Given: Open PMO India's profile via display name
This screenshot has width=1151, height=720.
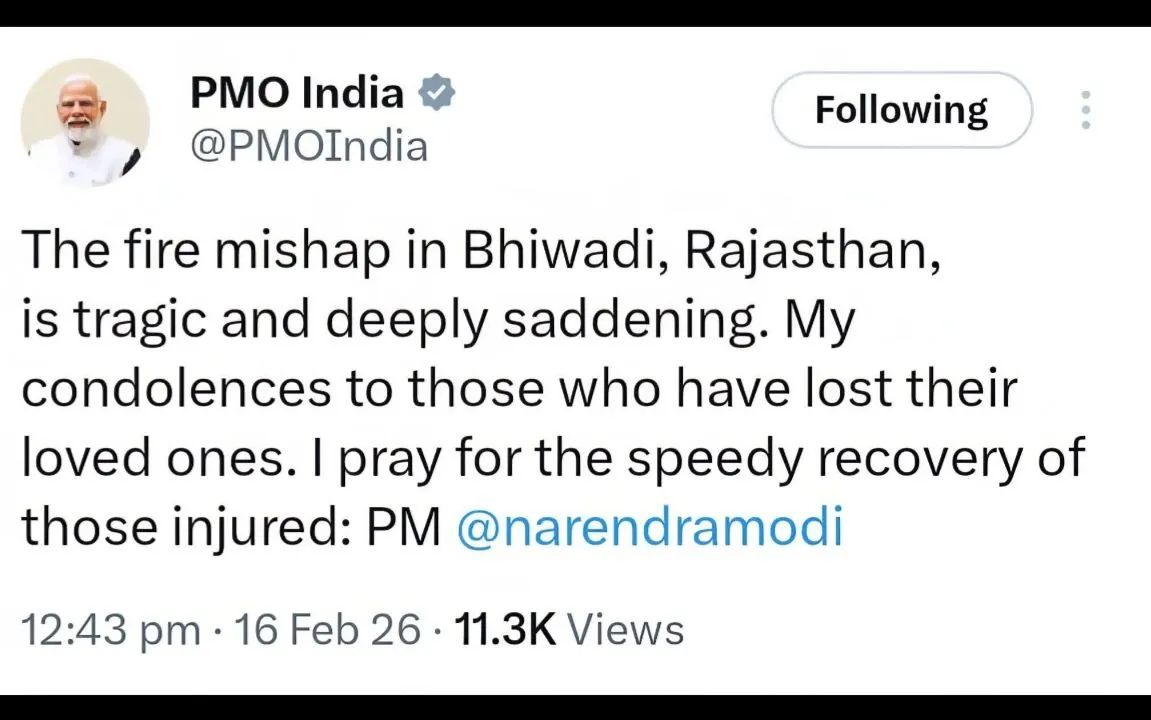Looking at the screenshot, I should [x=296, y=92].
